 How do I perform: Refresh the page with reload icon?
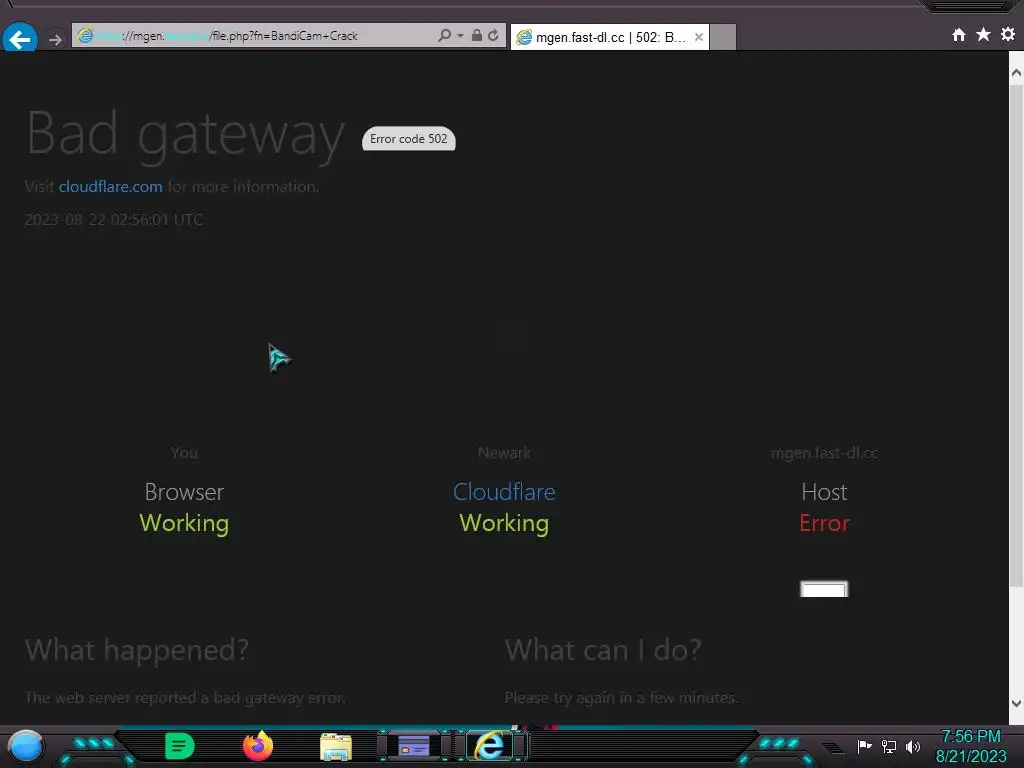[494, 35]
